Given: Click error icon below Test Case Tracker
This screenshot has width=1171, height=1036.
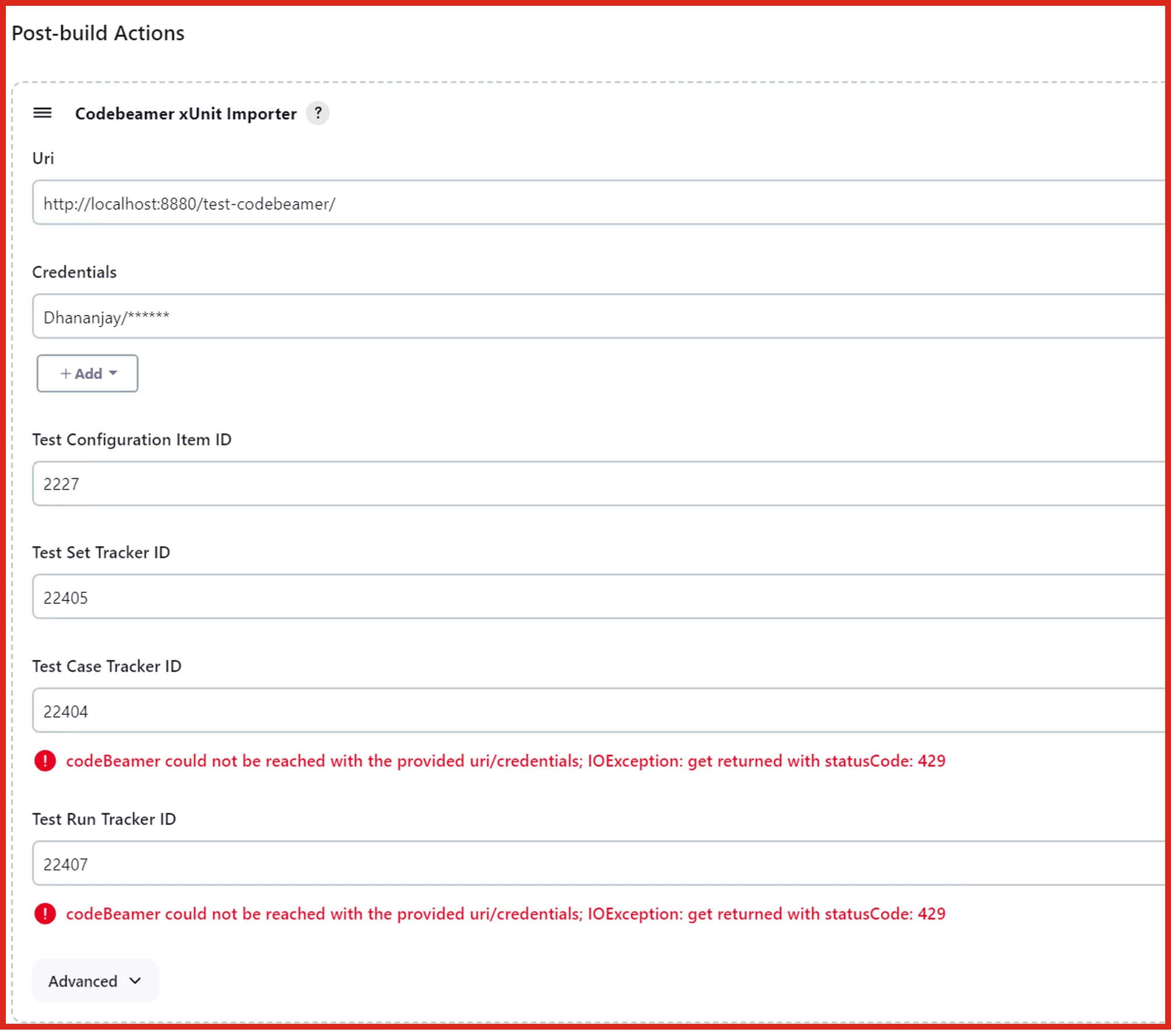Looking at the screenshot, I should pyautogui.click(x=45, y=761).
